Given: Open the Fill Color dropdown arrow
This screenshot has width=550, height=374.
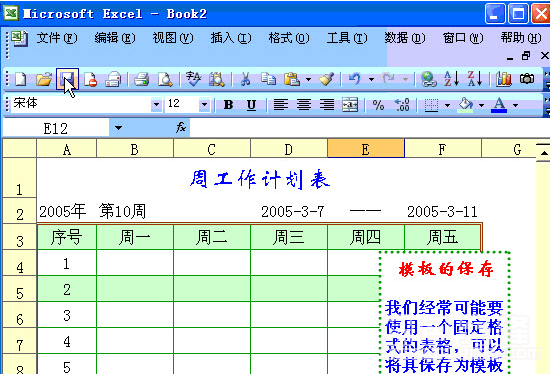Looking at the screenshot, I should pos(481,105).
